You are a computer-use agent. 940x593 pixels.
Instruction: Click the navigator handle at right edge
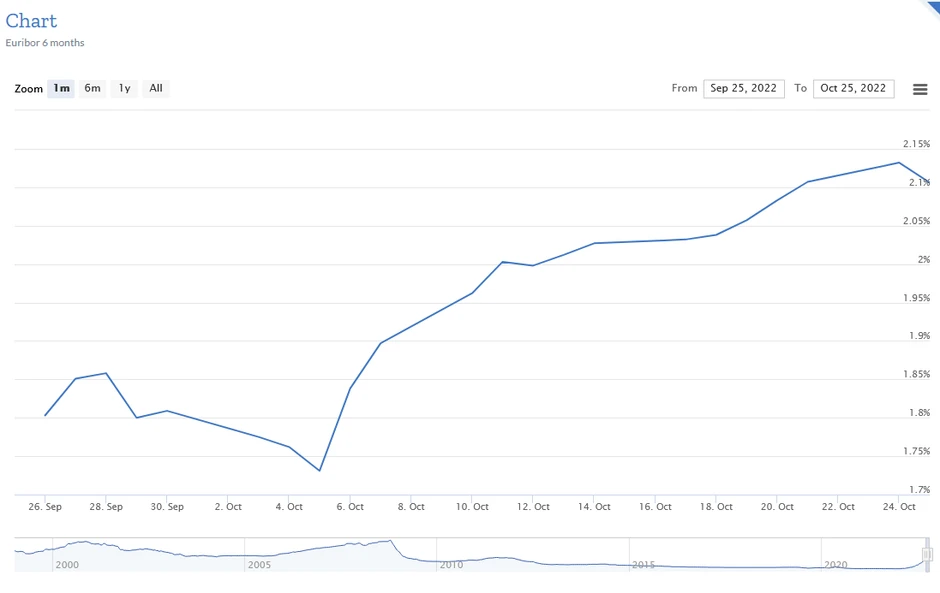point(927,554)
